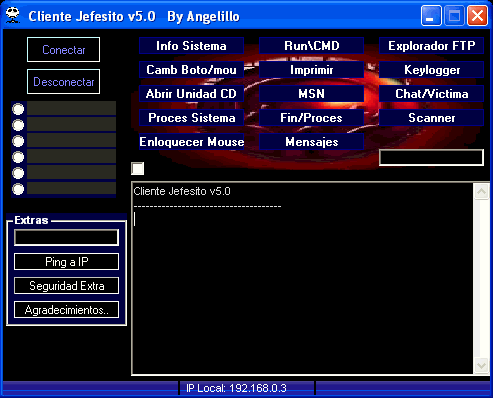
Task: Select the last radio button in the list
Action: click(x=18, y=189)
